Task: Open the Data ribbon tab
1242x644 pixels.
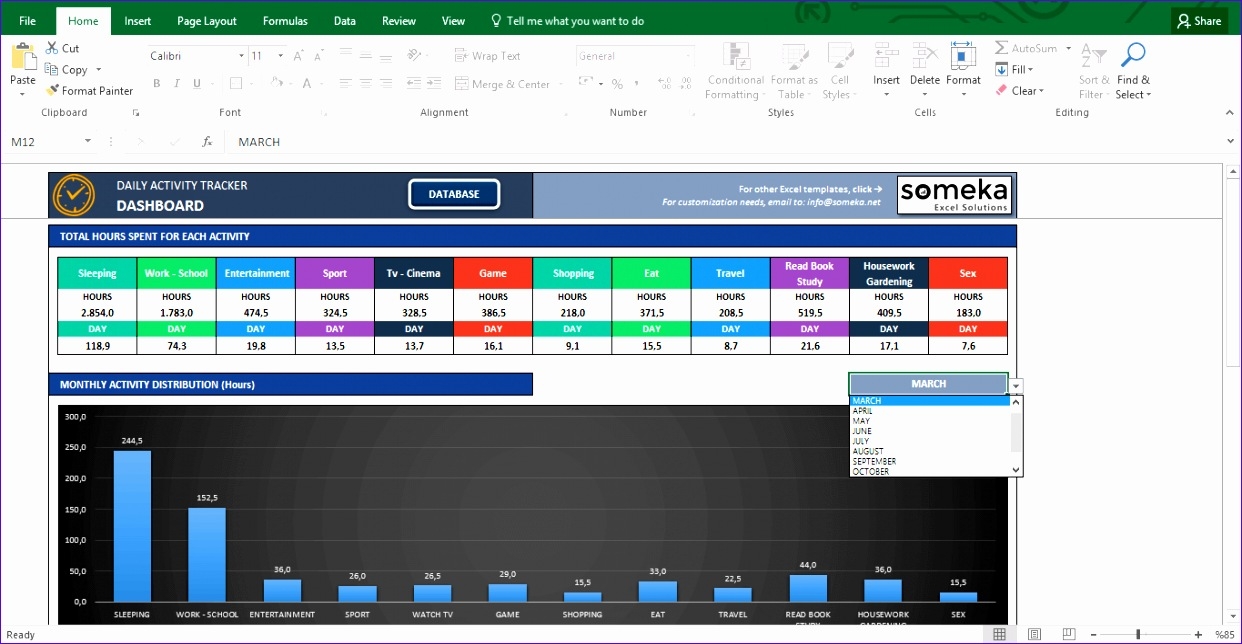Action: pyautogui.click(x=344, y=20)
